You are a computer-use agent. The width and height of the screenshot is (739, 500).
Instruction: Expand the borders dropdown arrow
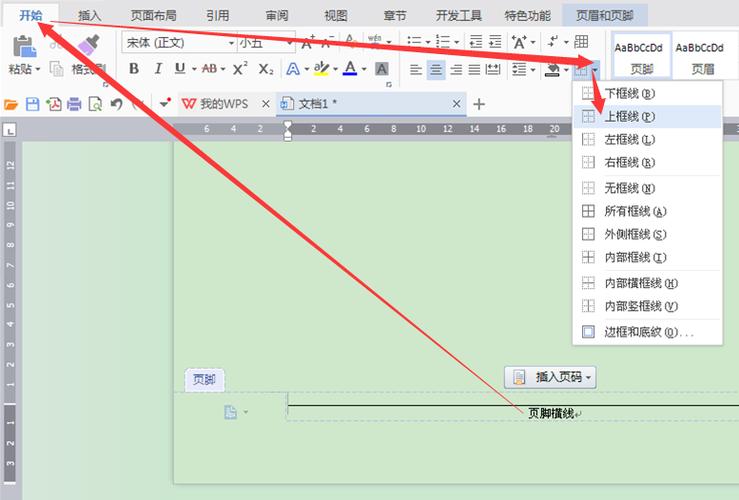pos(596,71)
